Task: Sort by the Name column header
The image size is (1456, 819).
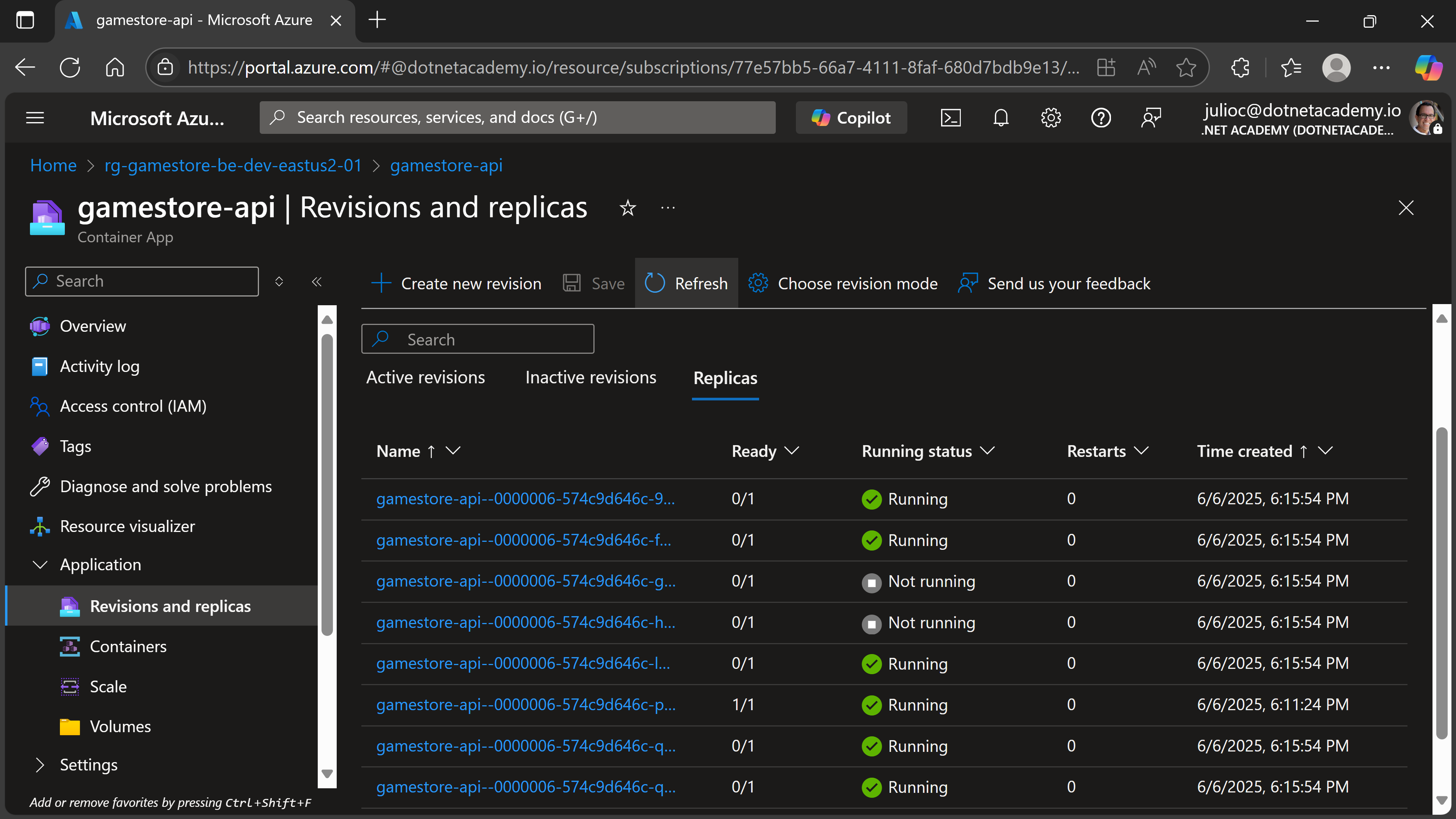Action: click(398, 451)
